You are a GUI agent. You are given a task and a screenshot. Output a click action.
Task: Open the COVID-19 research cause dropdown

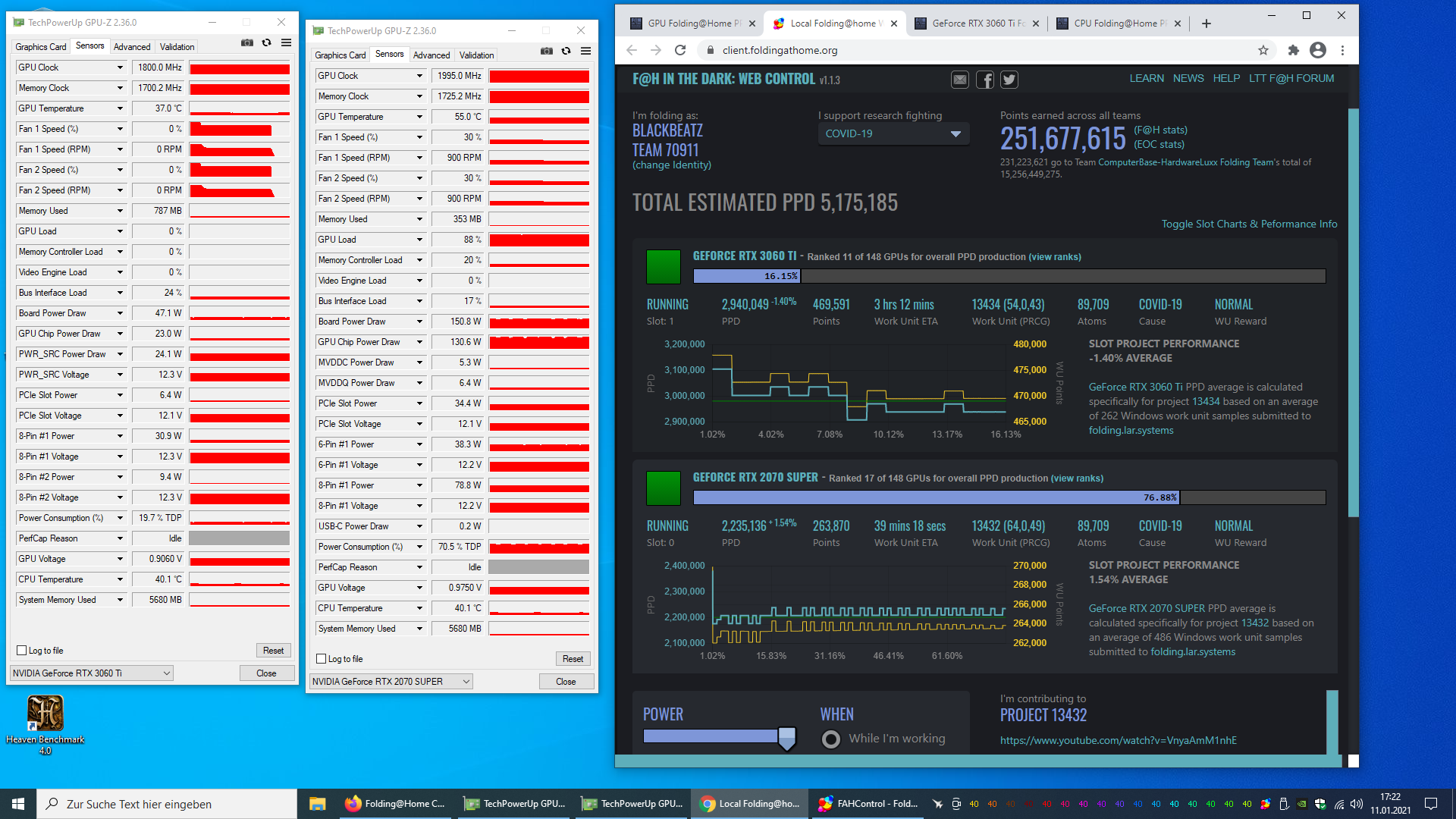coord(893,134)
